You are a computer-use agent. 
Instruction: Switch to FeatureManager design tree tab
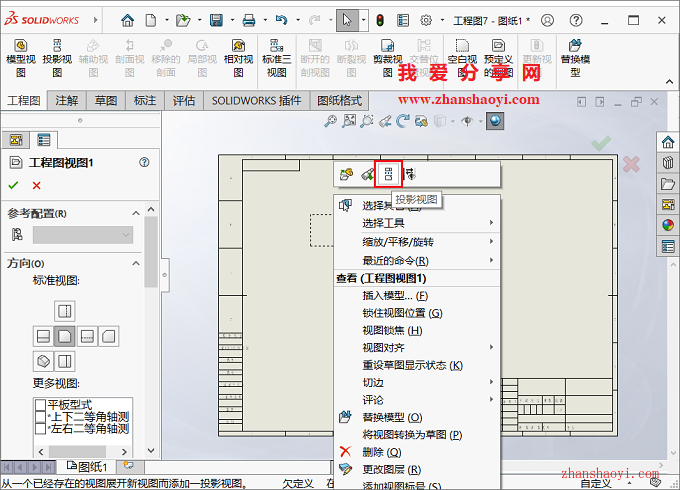pyautogui.click(x=16, y=140)
